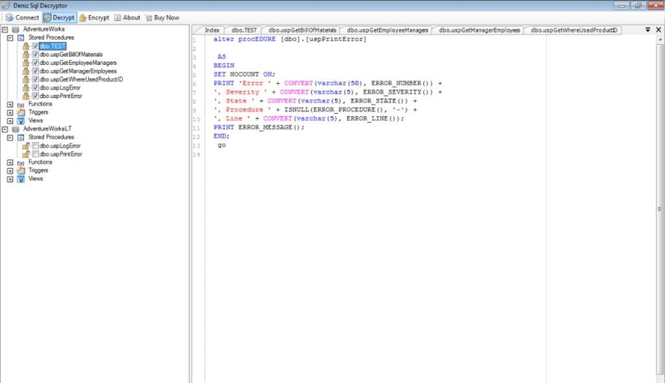Click the Encrypt toolbar button
Image resolution: width=665 pixels, height=383 pixels.
point(94,17)
